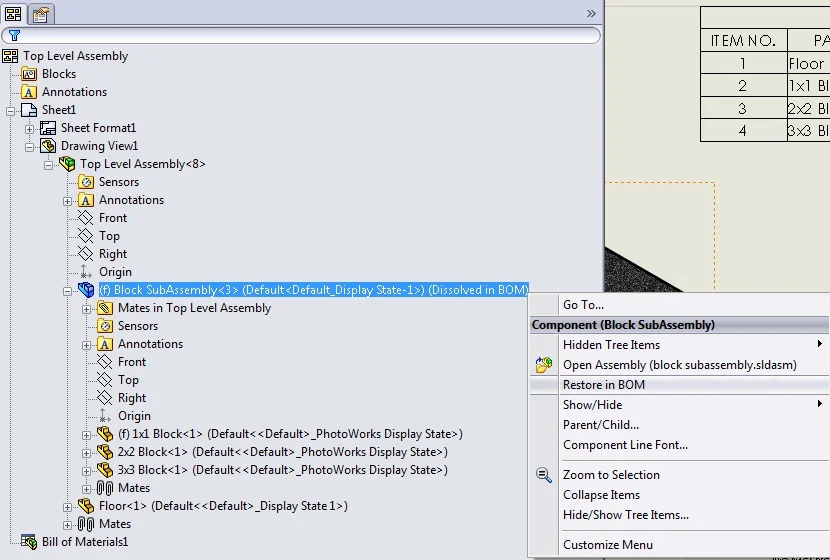Click the Open Assembly icon in context menu
Viewport: 830px width, 560px height.
(544, 365)
